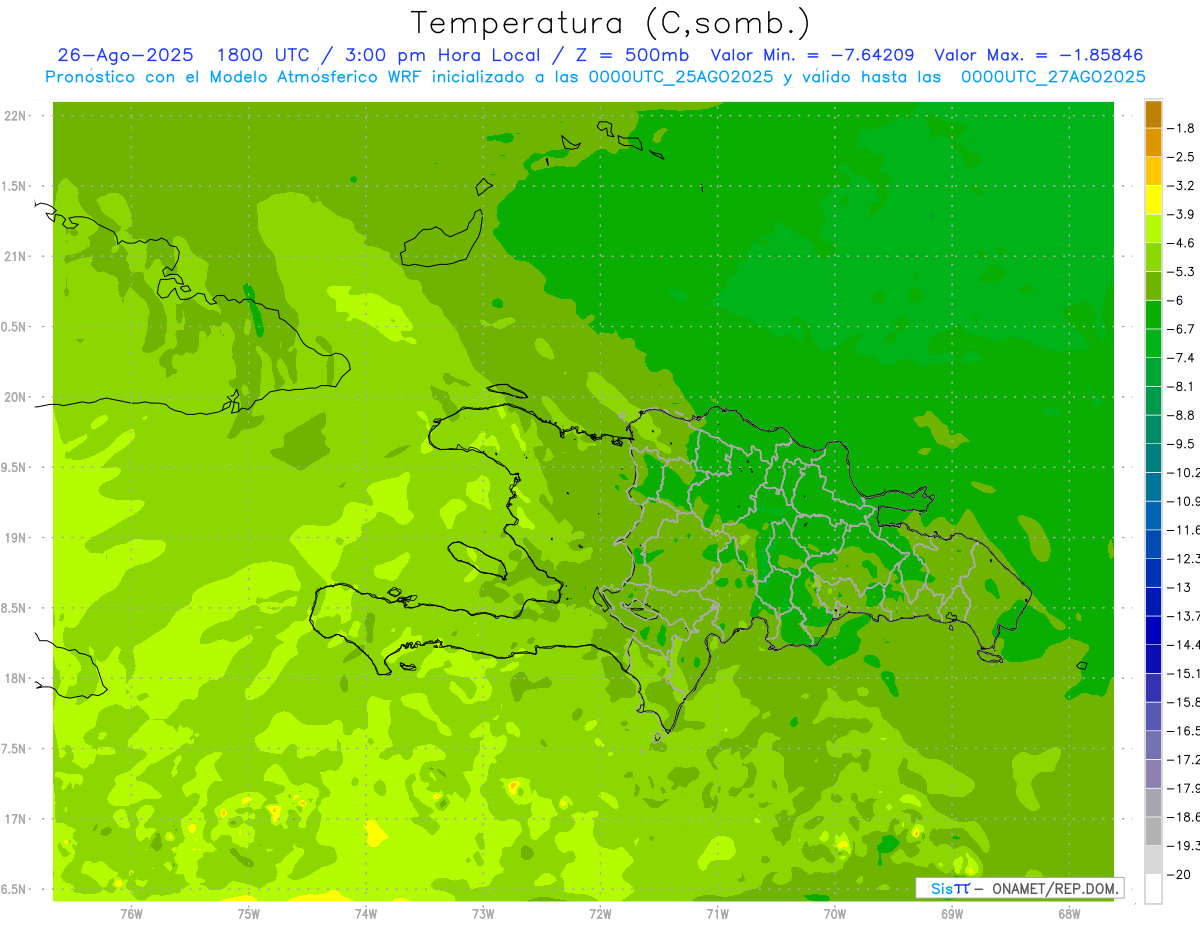Click the '-9.5' color scale label
The height and width of the screenshot is (927, 1200).
click(x=1181, y=443)
